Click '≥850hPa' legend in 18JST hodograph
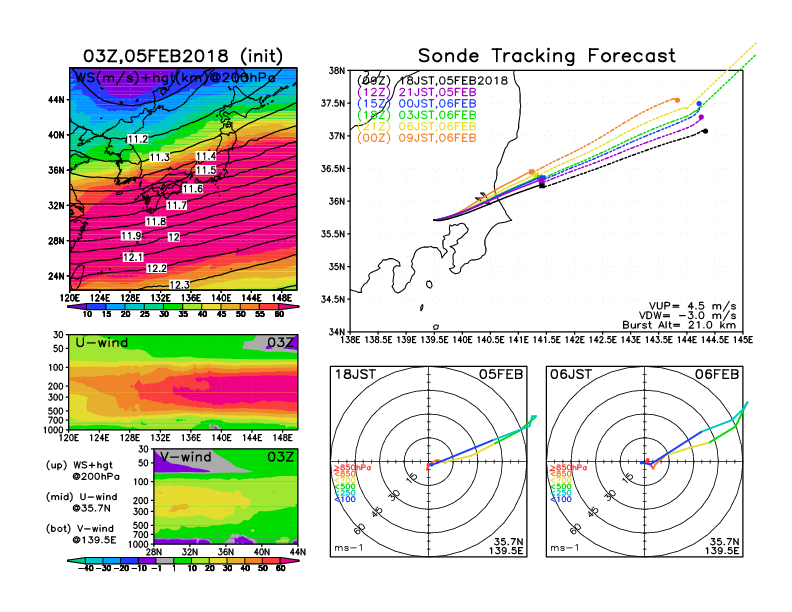Image resolution: width=792 pixels, height=612 pixels. 352,468
